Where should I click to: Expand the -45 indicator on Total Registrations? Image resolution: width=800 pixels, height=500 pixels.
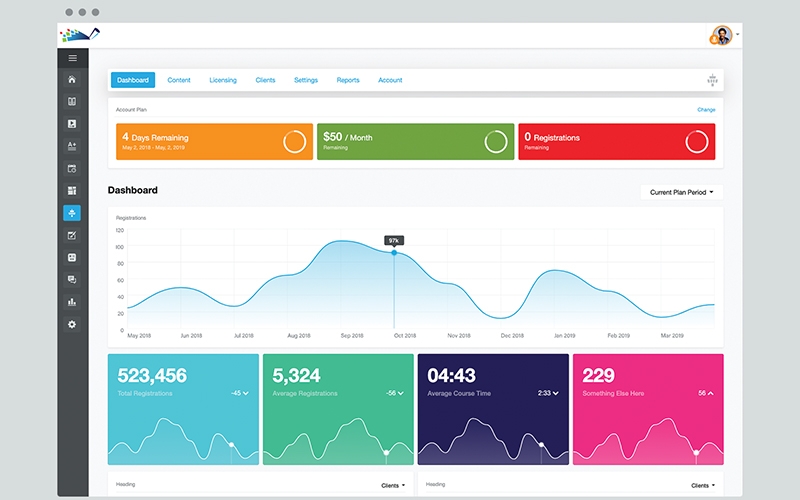(240, 393)
